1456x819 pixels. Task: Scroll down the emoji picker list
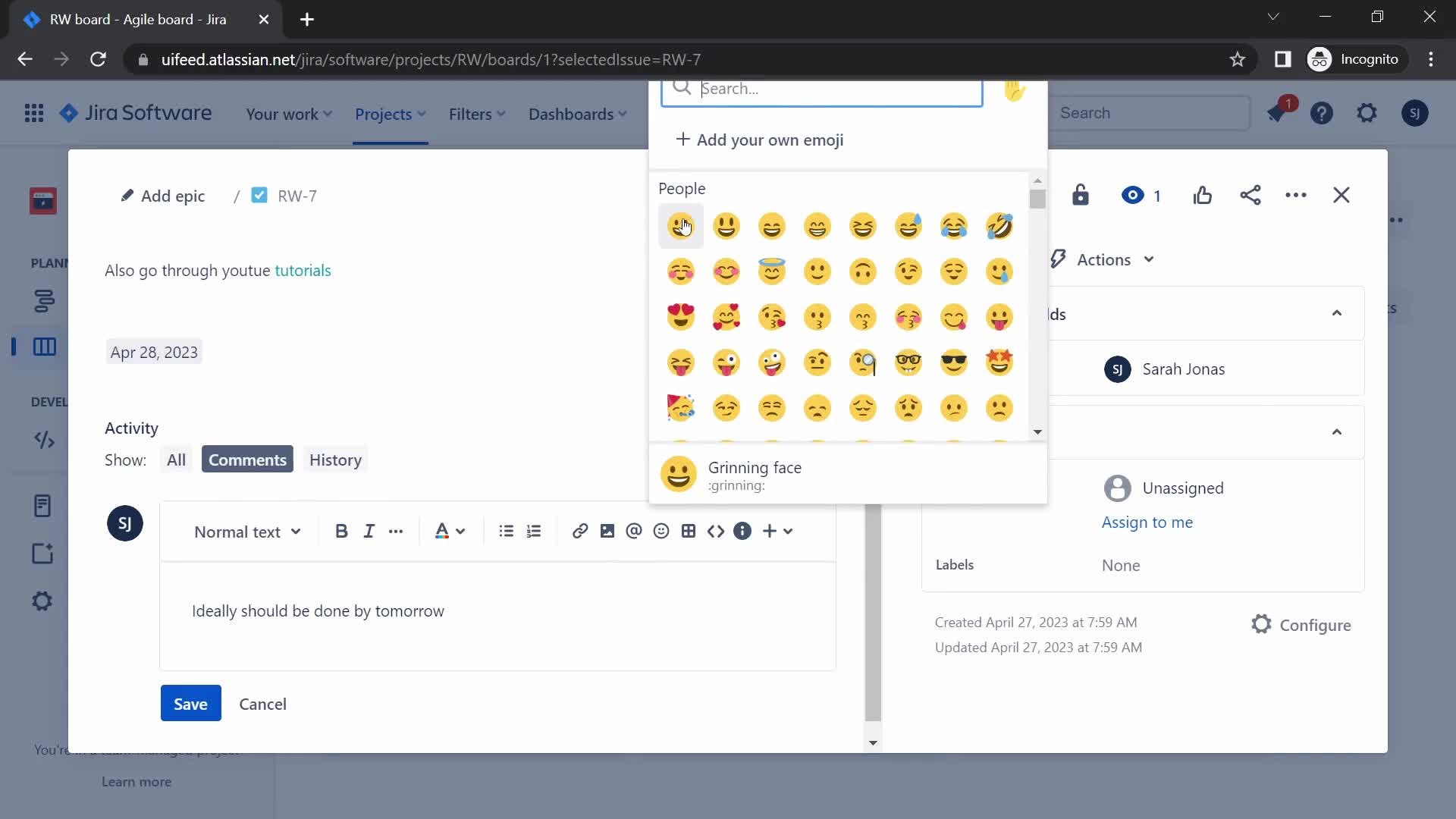point(1036,432)
